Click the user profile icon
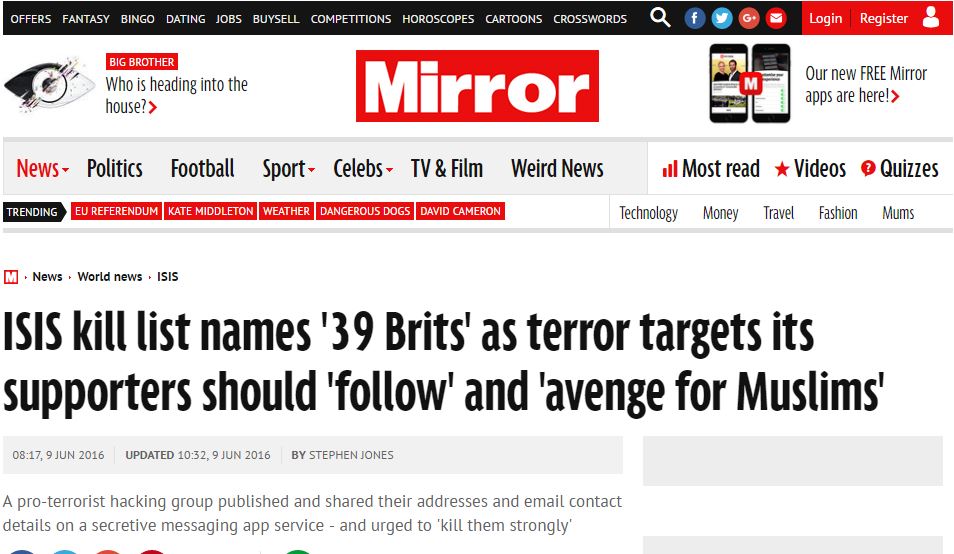Screen dimensions: 954x554 (931, 18)
